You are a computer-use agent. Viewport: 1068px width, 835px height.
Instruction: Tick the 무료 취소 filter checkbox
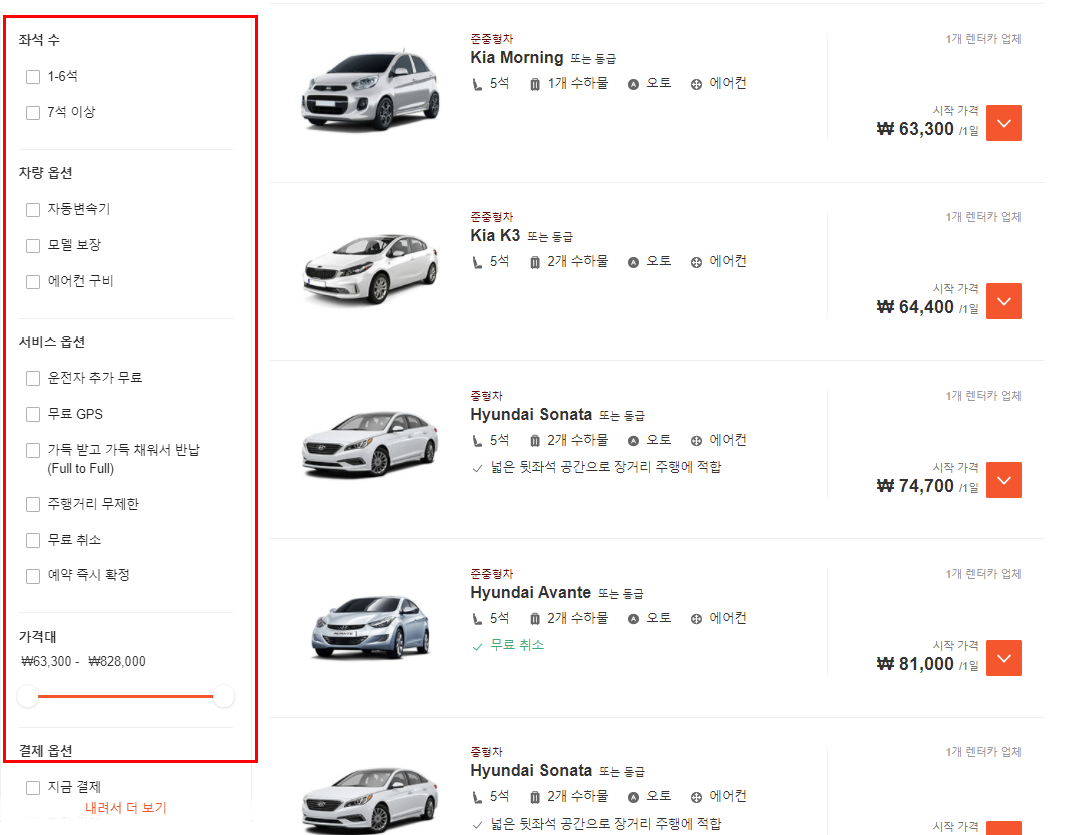[x=33, y=541]
